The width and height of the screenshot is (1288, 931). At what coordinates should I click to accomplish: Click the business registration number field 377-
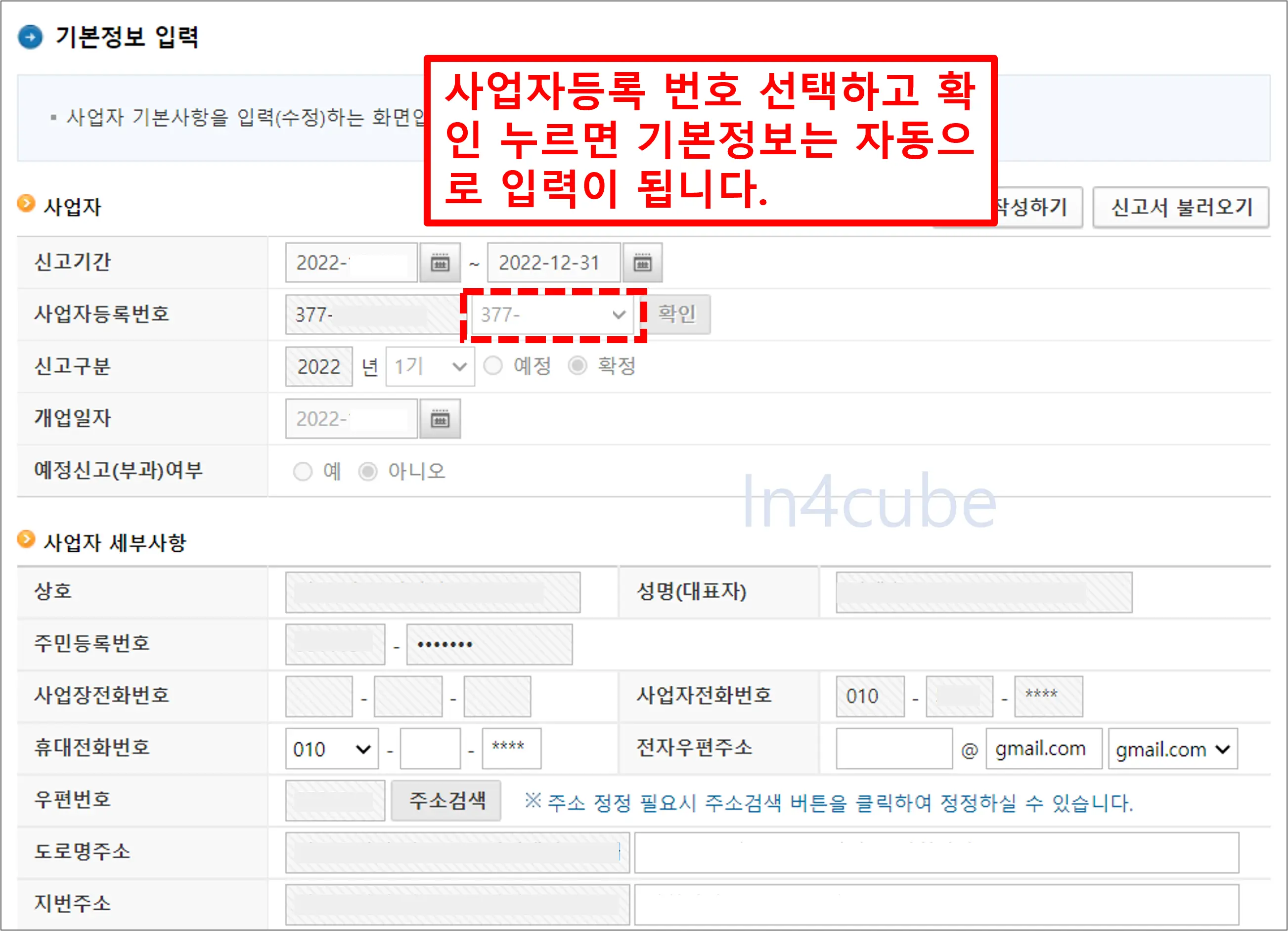click(x=375, y=314)
